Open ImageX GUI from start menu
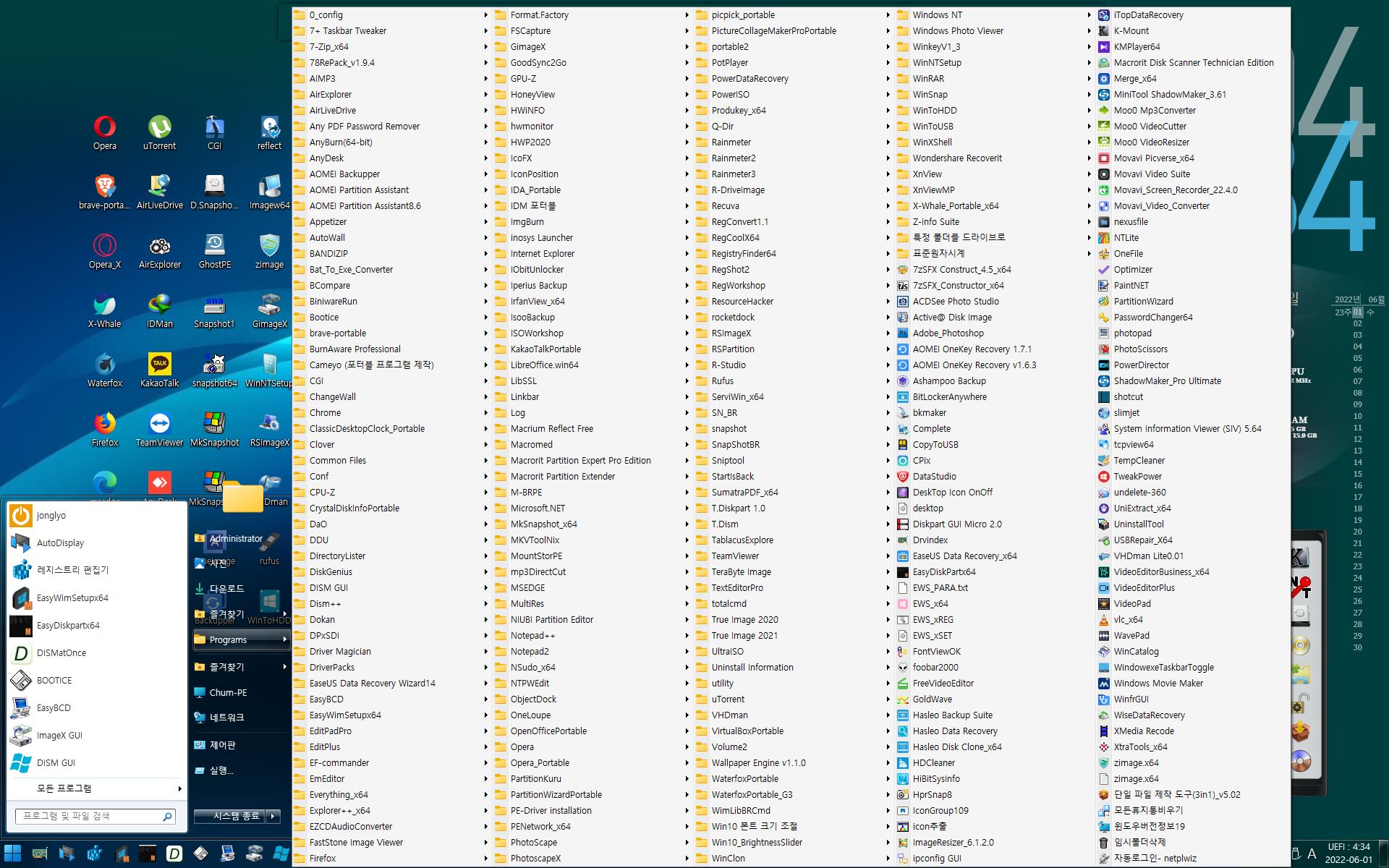 coord(95,735)
